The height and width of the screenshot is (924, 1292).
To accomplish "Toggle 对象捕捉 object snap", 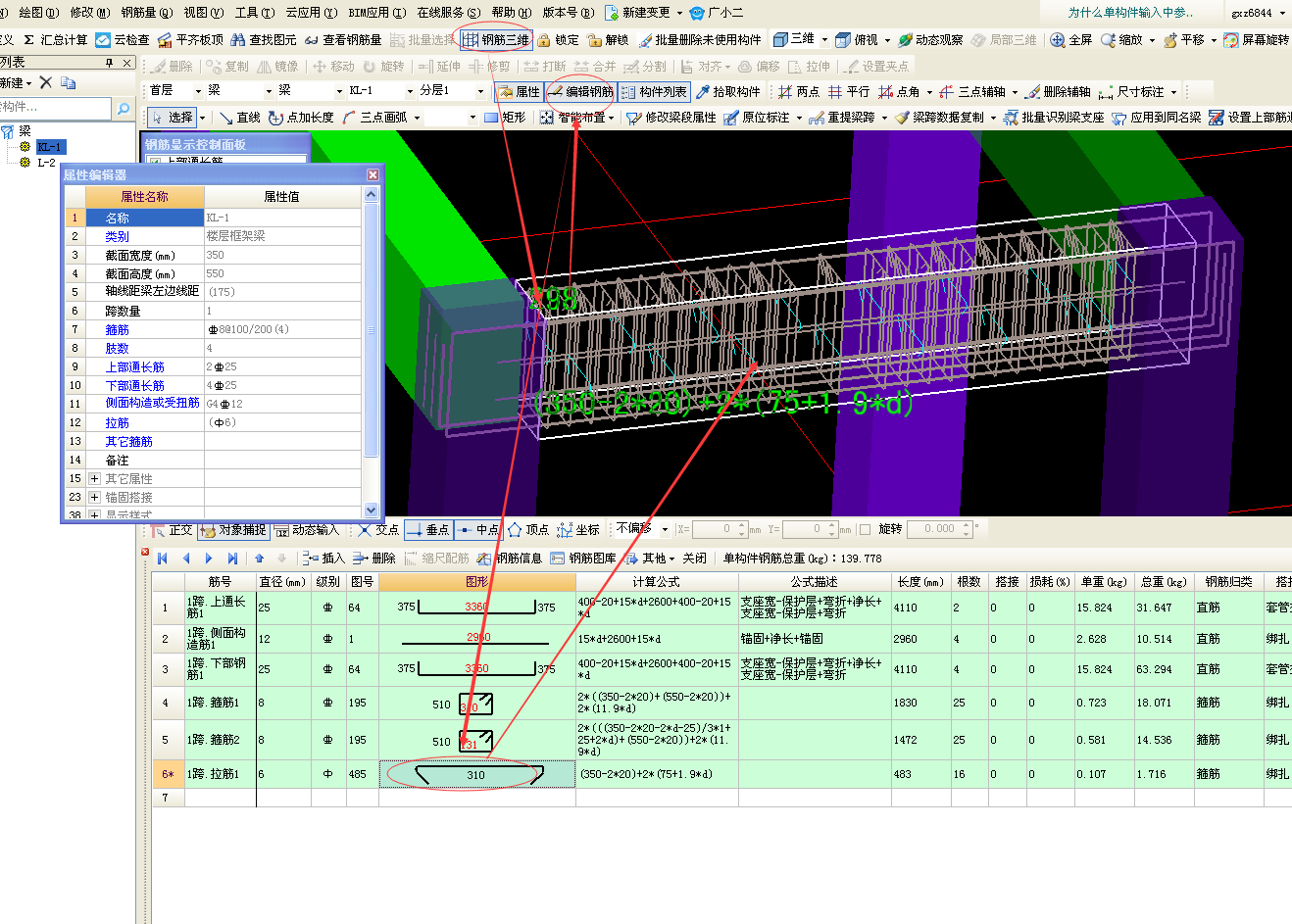I will coord(233,530).
